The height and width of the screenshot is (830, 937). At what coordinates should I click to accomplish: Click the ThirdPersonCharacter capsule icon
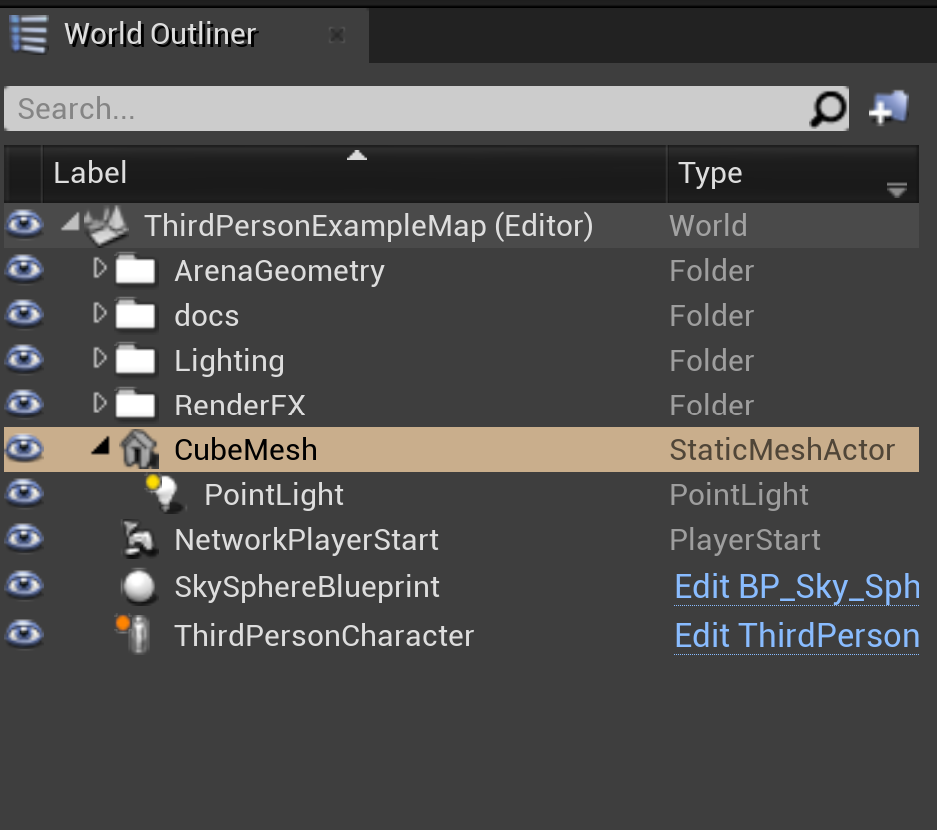click(134, 634)
